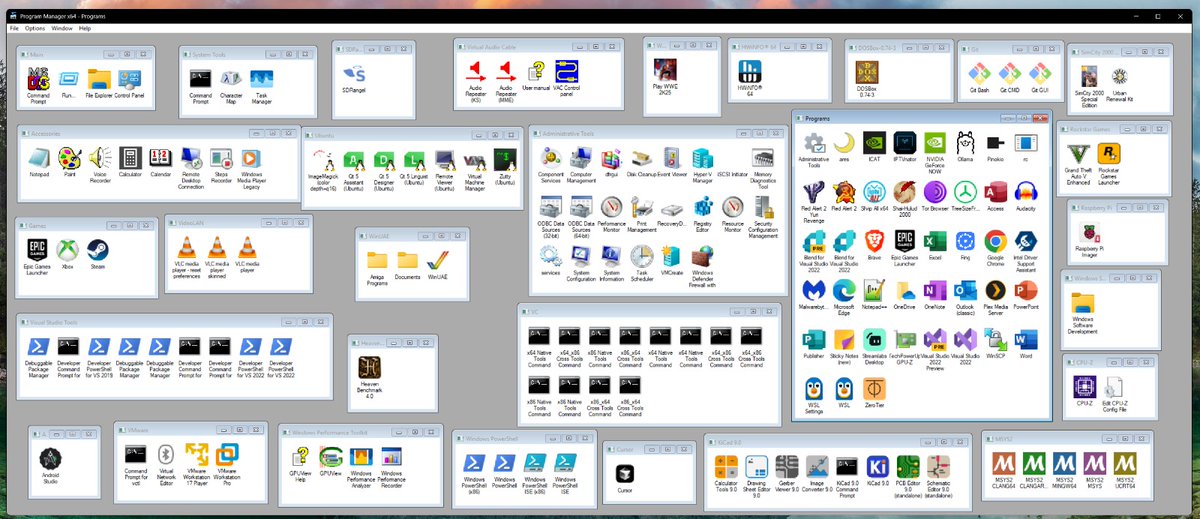
Task: Open Virtual Machine Manager in Ubuntu group
Action: [475, 162]
